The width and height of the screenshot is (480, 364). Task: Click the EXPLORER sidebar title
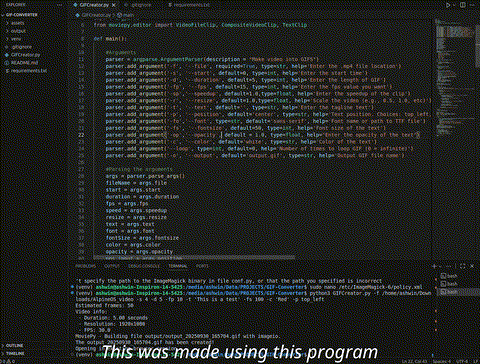point(15,5)
